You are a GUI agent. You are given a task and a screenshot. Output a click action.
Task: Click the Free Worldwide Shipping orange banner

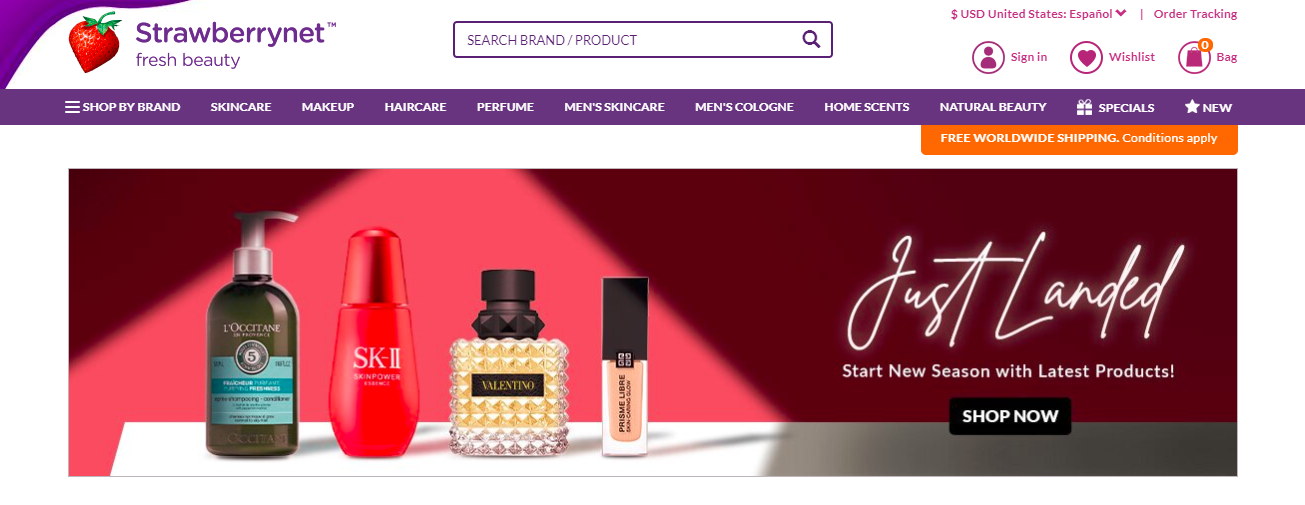click(x=1079, y=139)
